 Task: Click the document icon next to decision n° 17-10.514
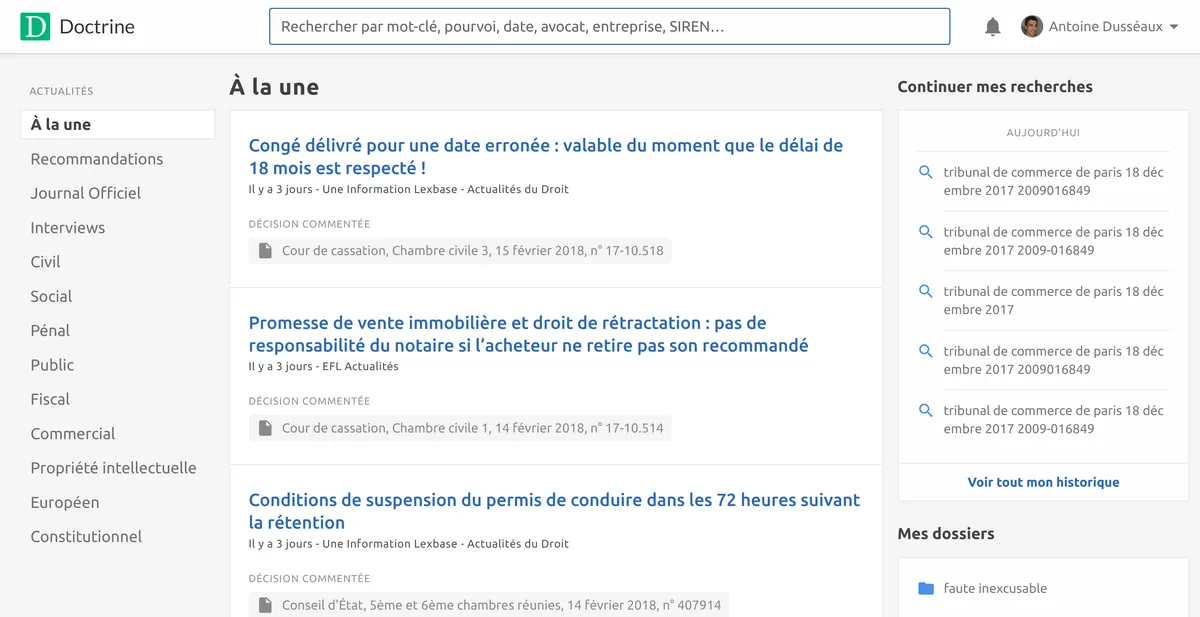(x=264, y=427)
